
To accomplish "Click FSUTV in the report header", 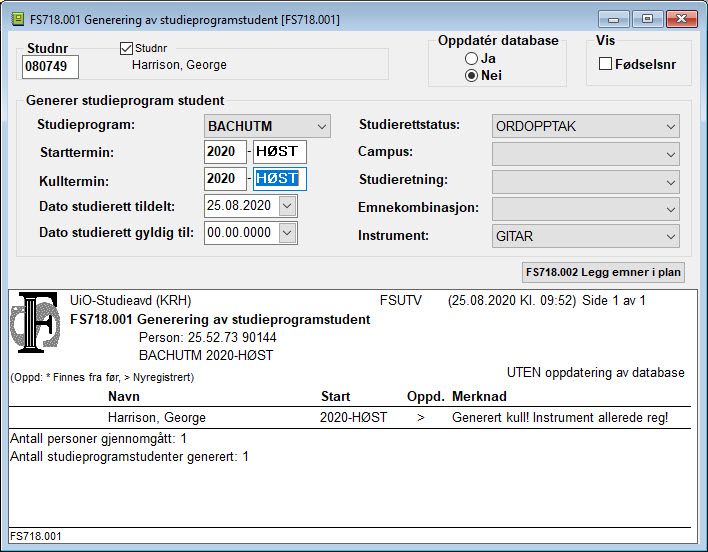I will 401,301.
